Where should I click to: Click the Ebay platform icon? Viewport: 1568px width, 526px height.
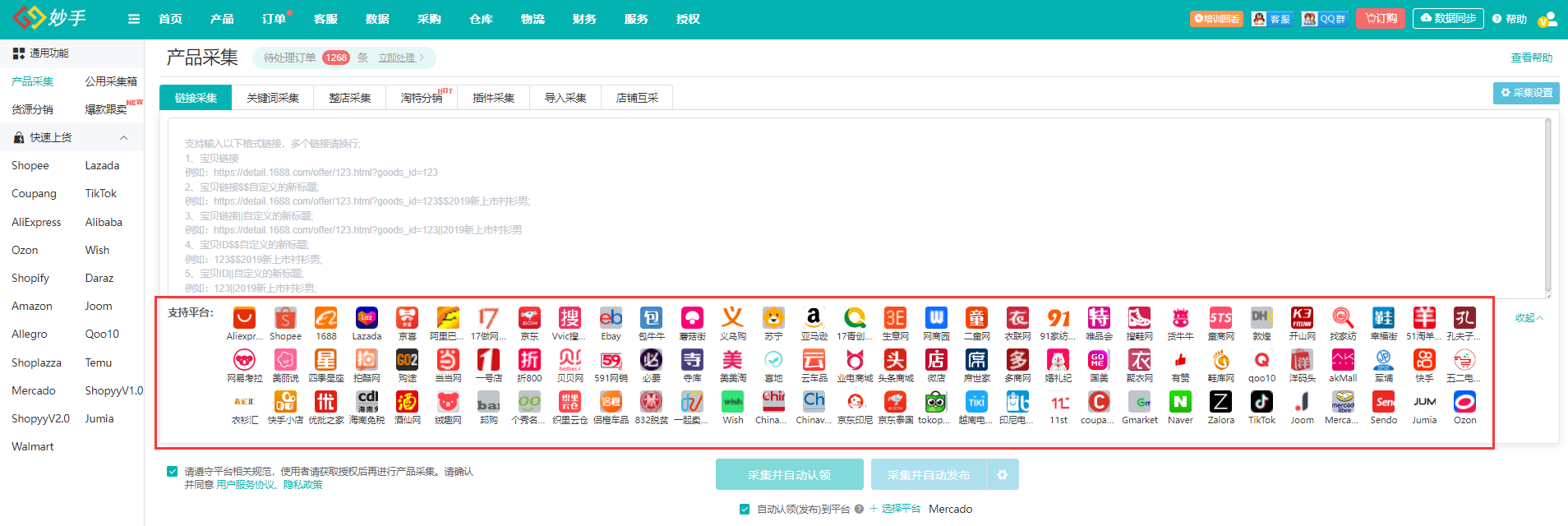tap(611, 318)
